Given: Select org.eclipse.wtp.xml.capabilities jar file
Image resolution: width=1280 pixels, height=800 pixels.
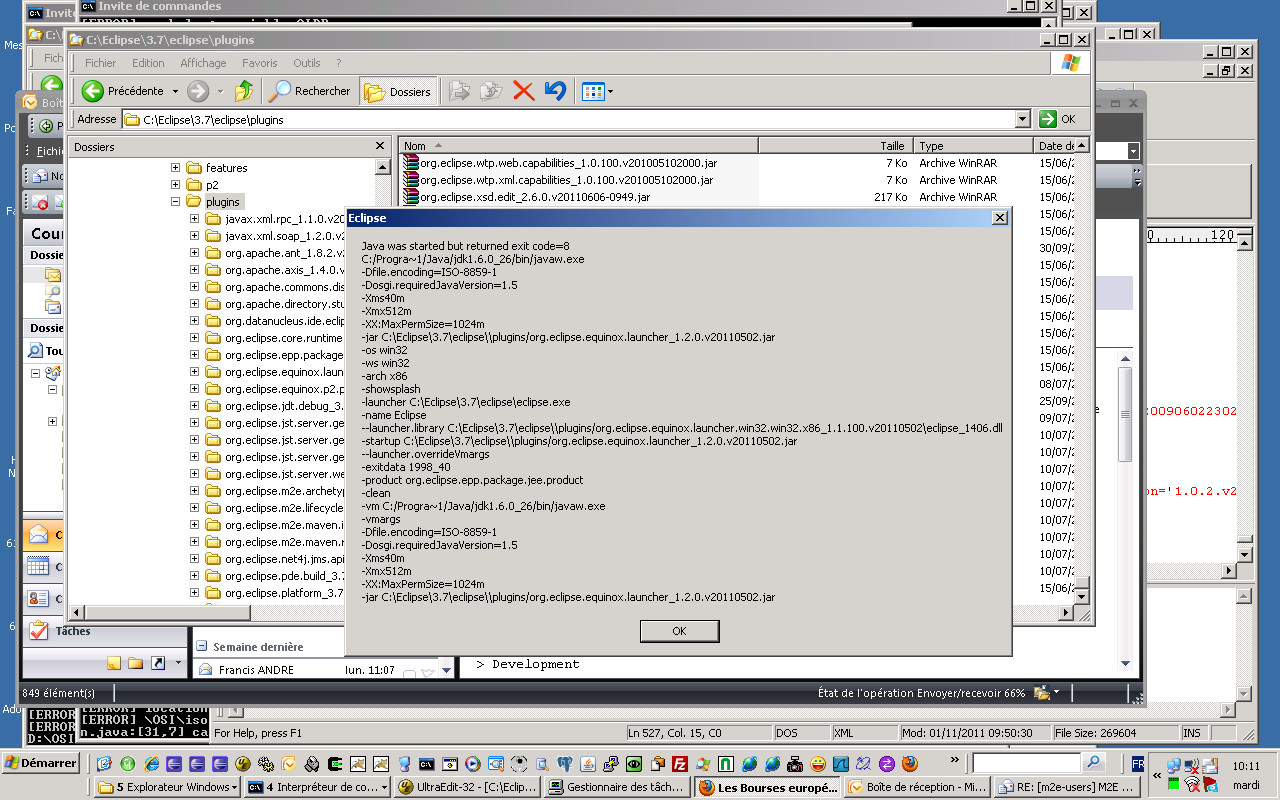Looking at the screenshot, I should point(558,180).
